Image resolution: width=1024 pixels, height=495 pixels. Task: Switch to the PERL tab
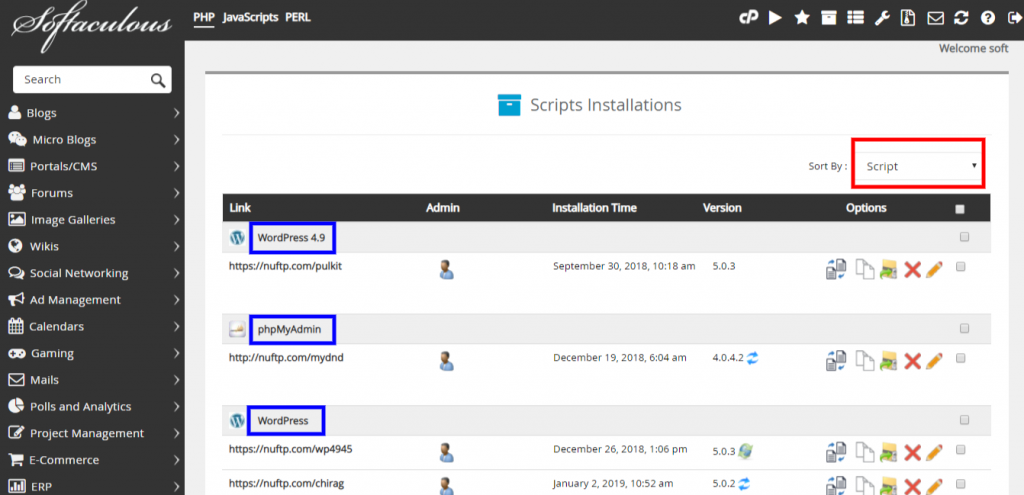click(x=298, y=18)
